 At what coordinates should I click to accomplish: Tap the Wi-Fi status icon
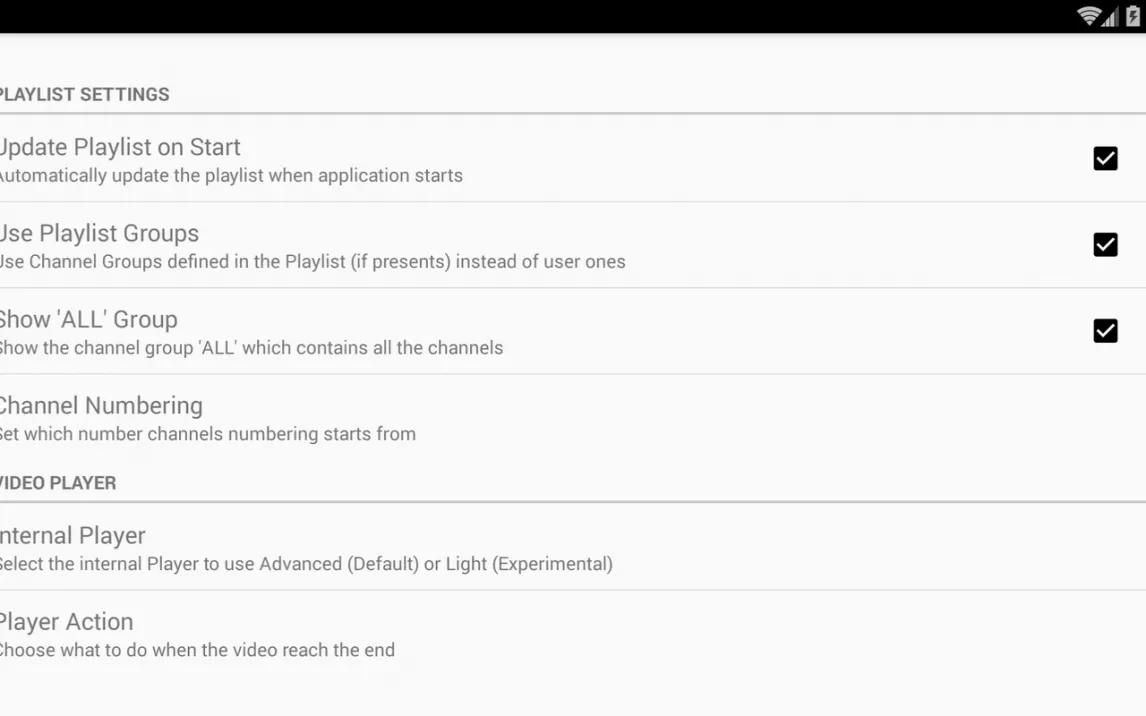point(1089,16)
